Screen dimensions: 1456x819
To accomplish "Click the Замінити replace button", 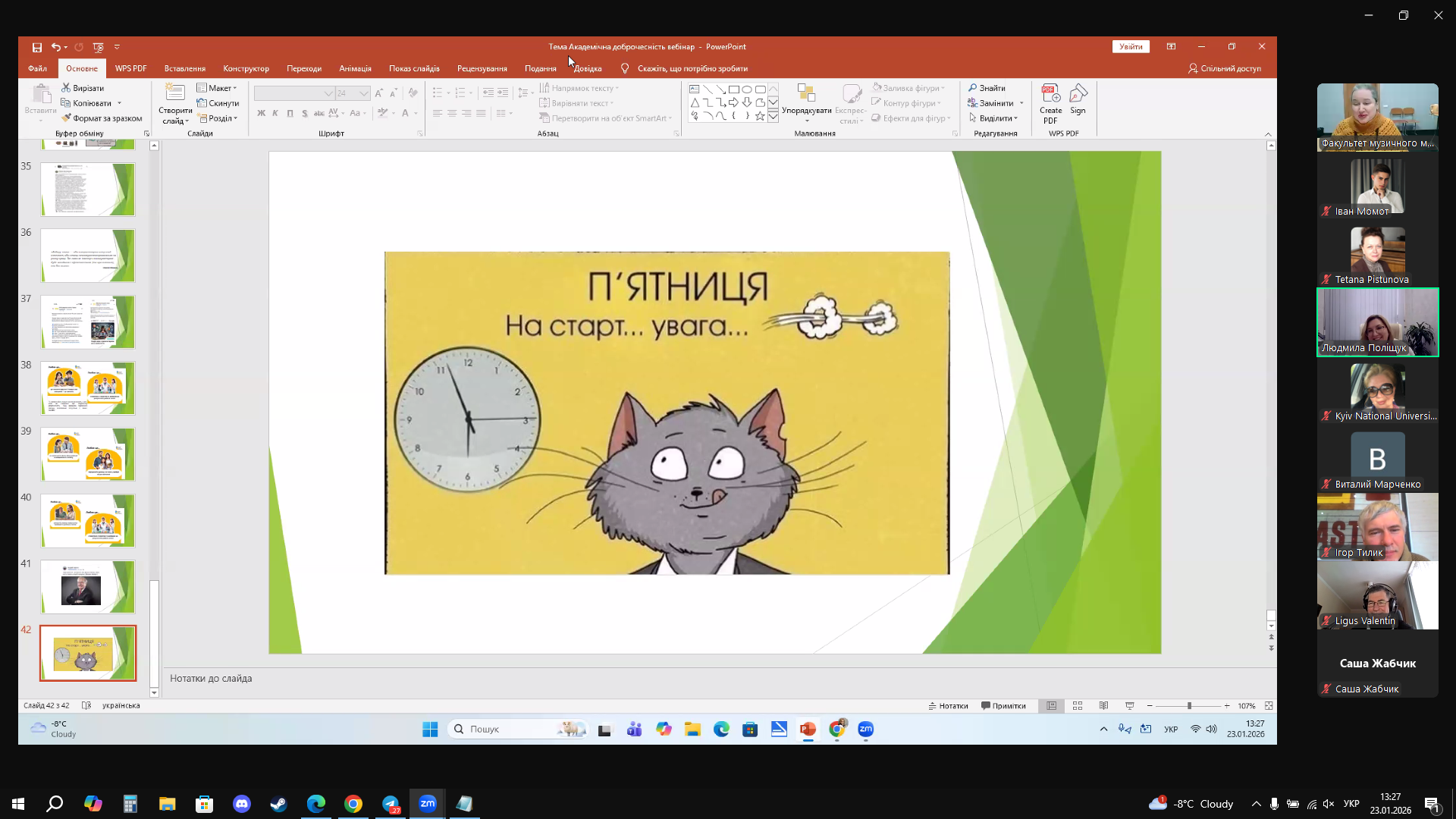I will [990, 103].
